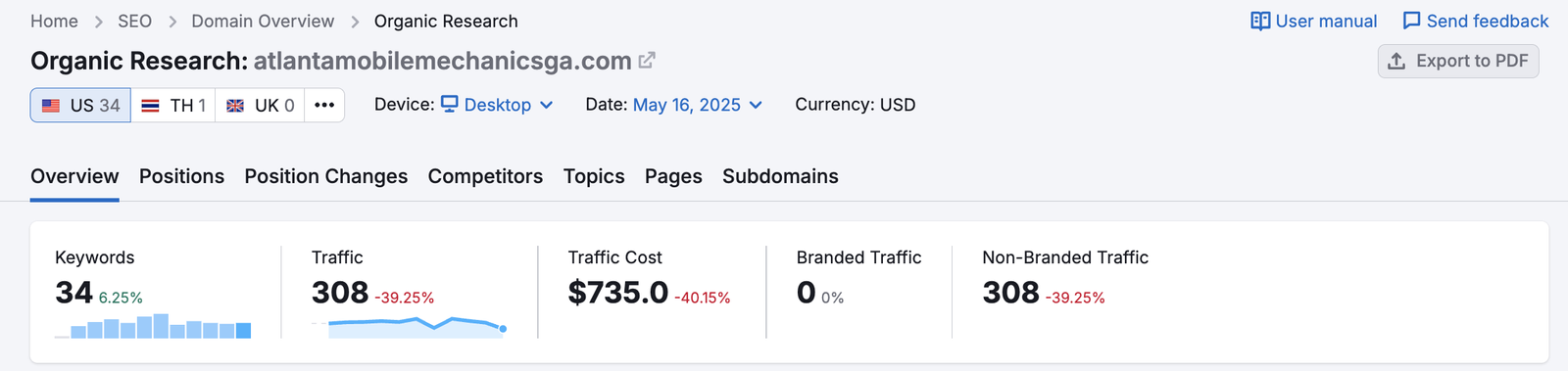Switch to the Positions tab
The height and width of the screenshot is (371, 1568).
tap(181, 176)
